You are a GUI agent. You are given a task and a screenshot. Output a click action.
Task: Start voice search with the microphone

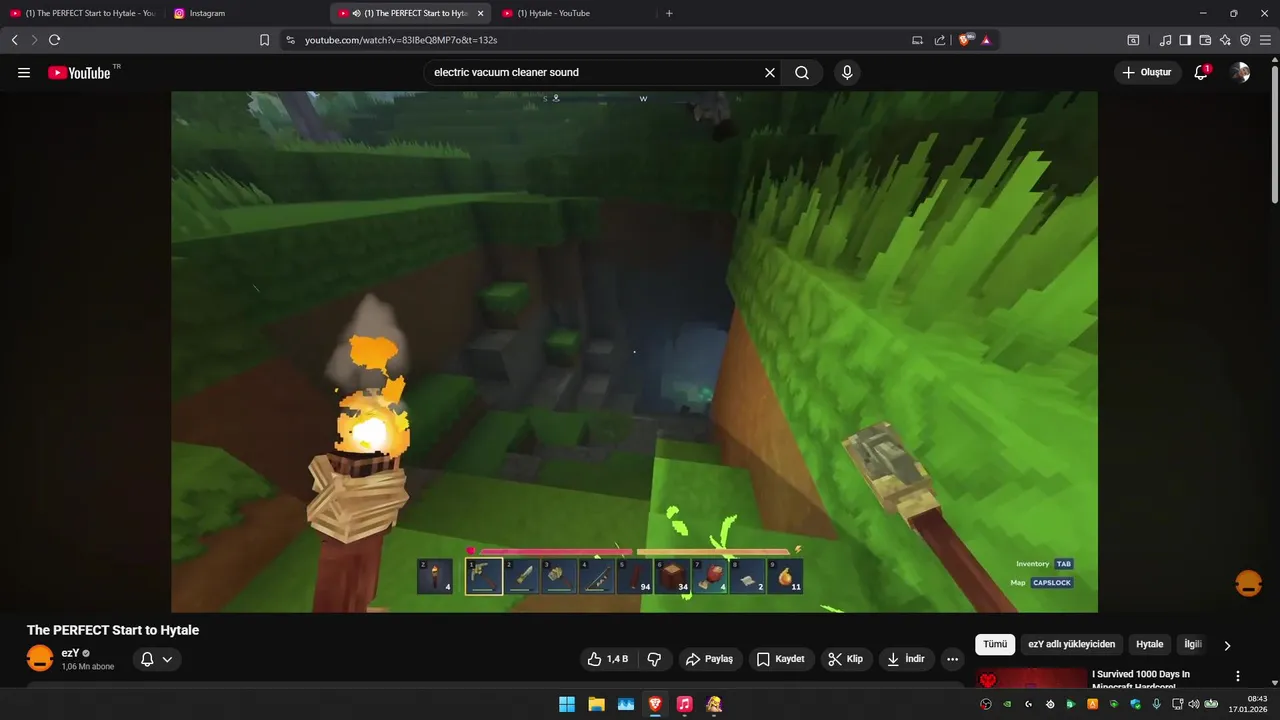point(847,72)
